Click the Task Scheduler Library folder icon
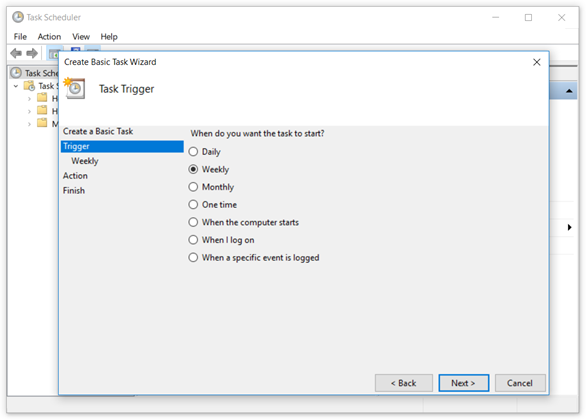The image size is (586, 420). tap(29, 86)
